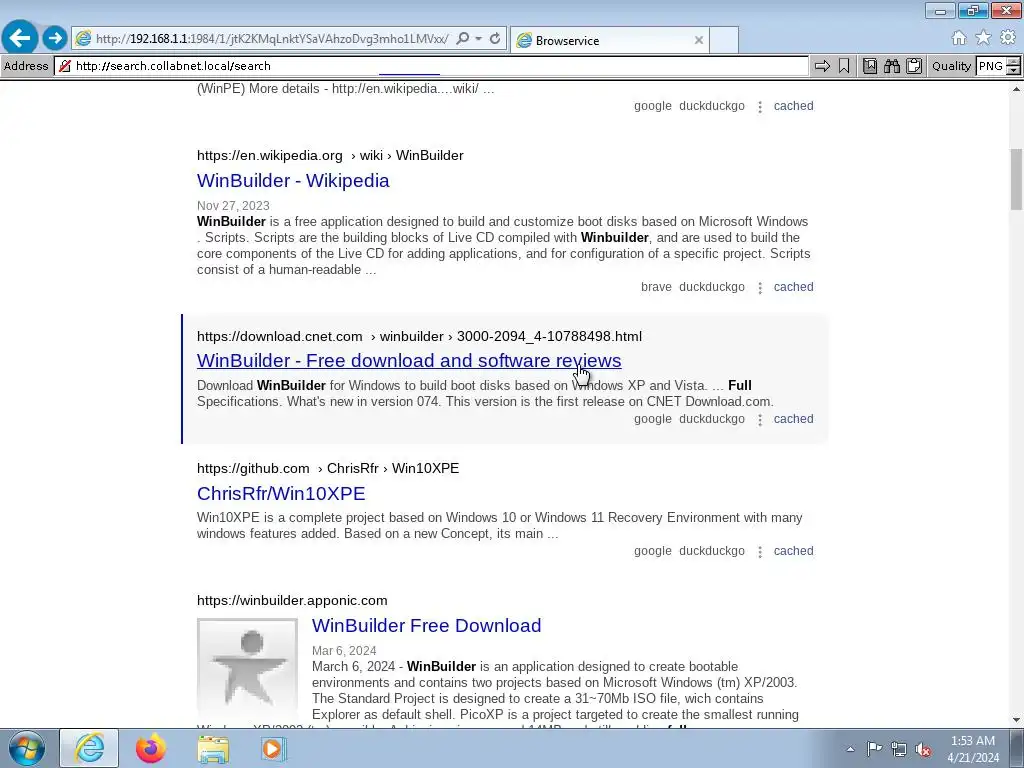Click the https://github.com result URL text

pos(253,468)
